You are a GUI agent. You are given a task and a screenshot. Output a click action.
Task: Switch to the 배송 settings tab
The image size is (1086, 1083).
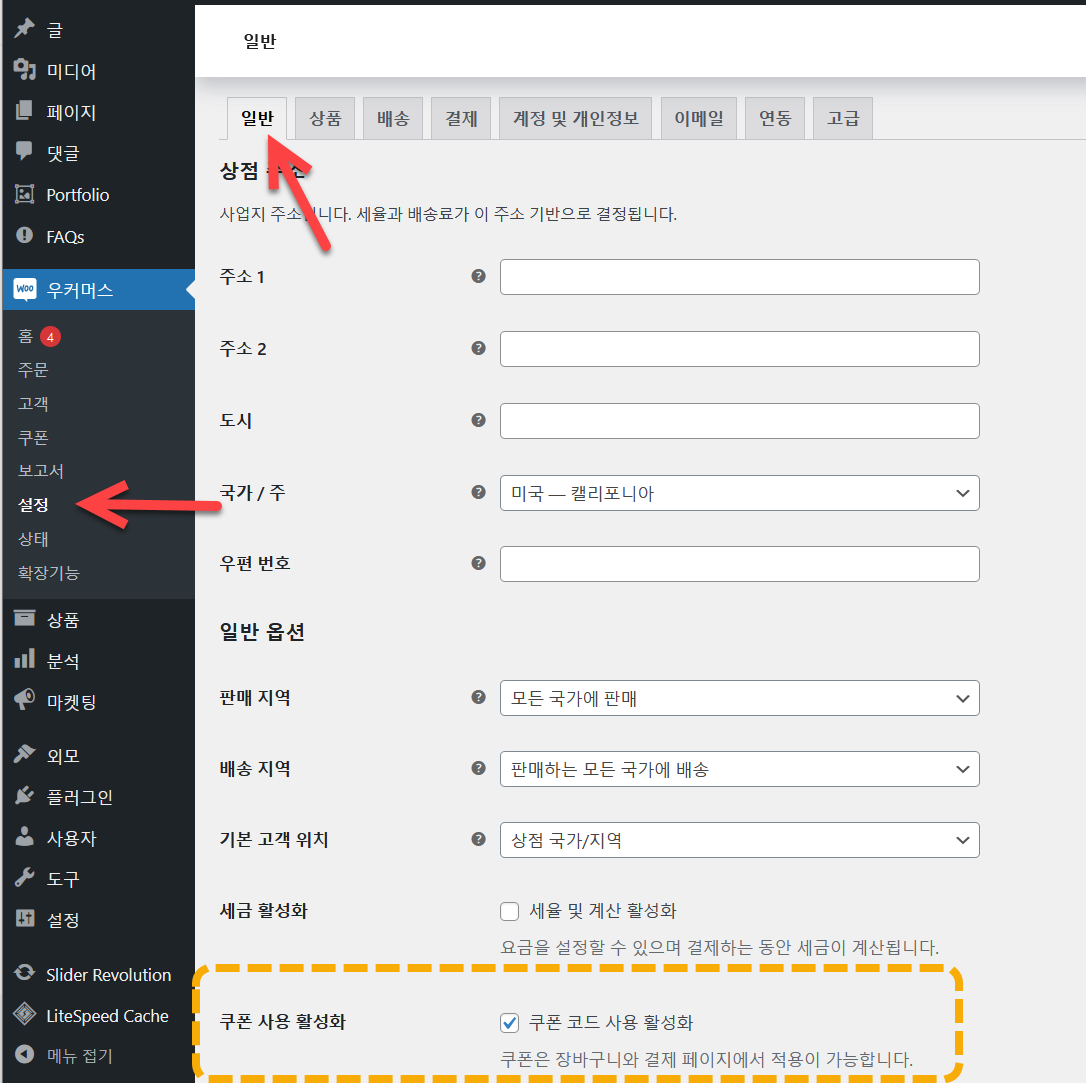pyautogui.click(x=393, y=117)
